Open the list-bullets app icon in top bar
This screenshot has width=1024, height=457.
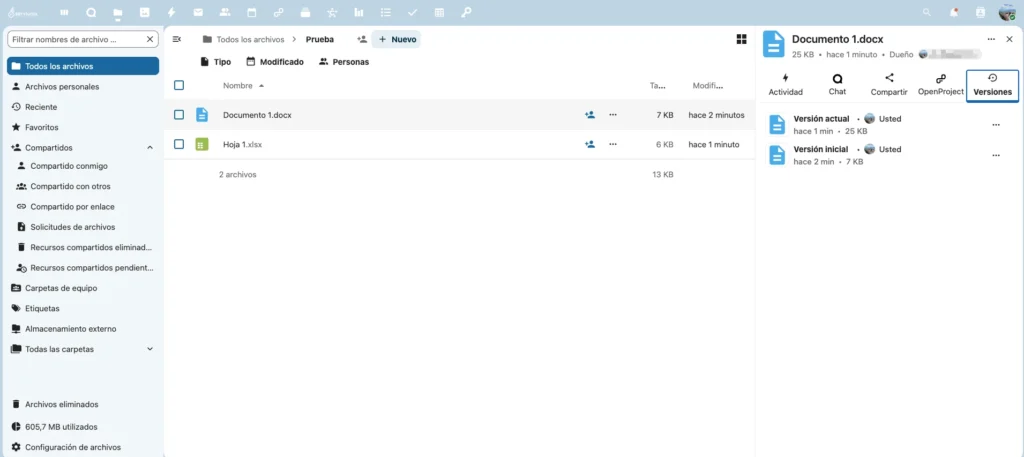coord(385,12)
